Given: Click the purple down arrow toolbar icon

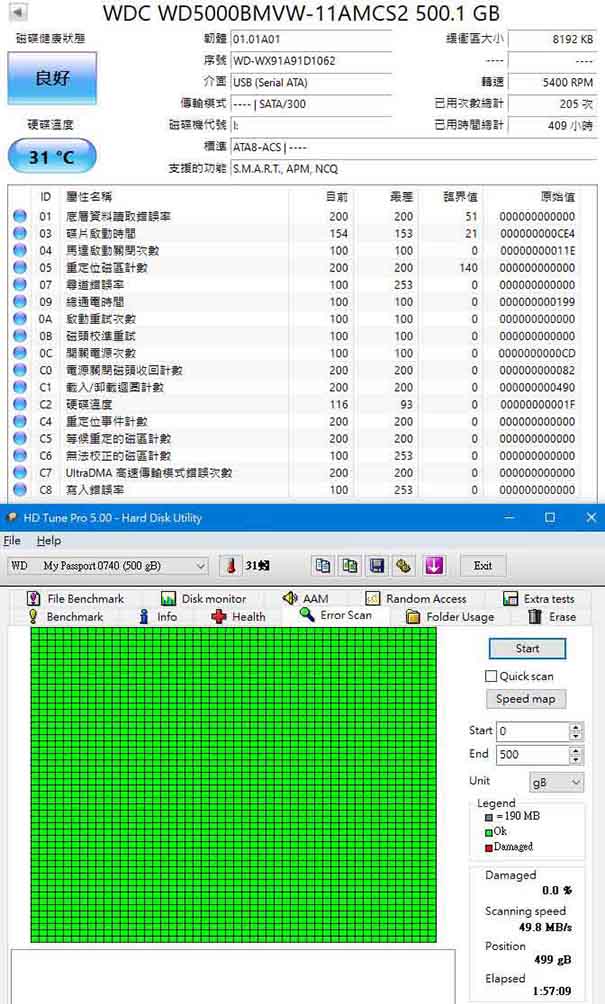Looking at the screenshot, I should pyautogui.click(x=433, y=565).
